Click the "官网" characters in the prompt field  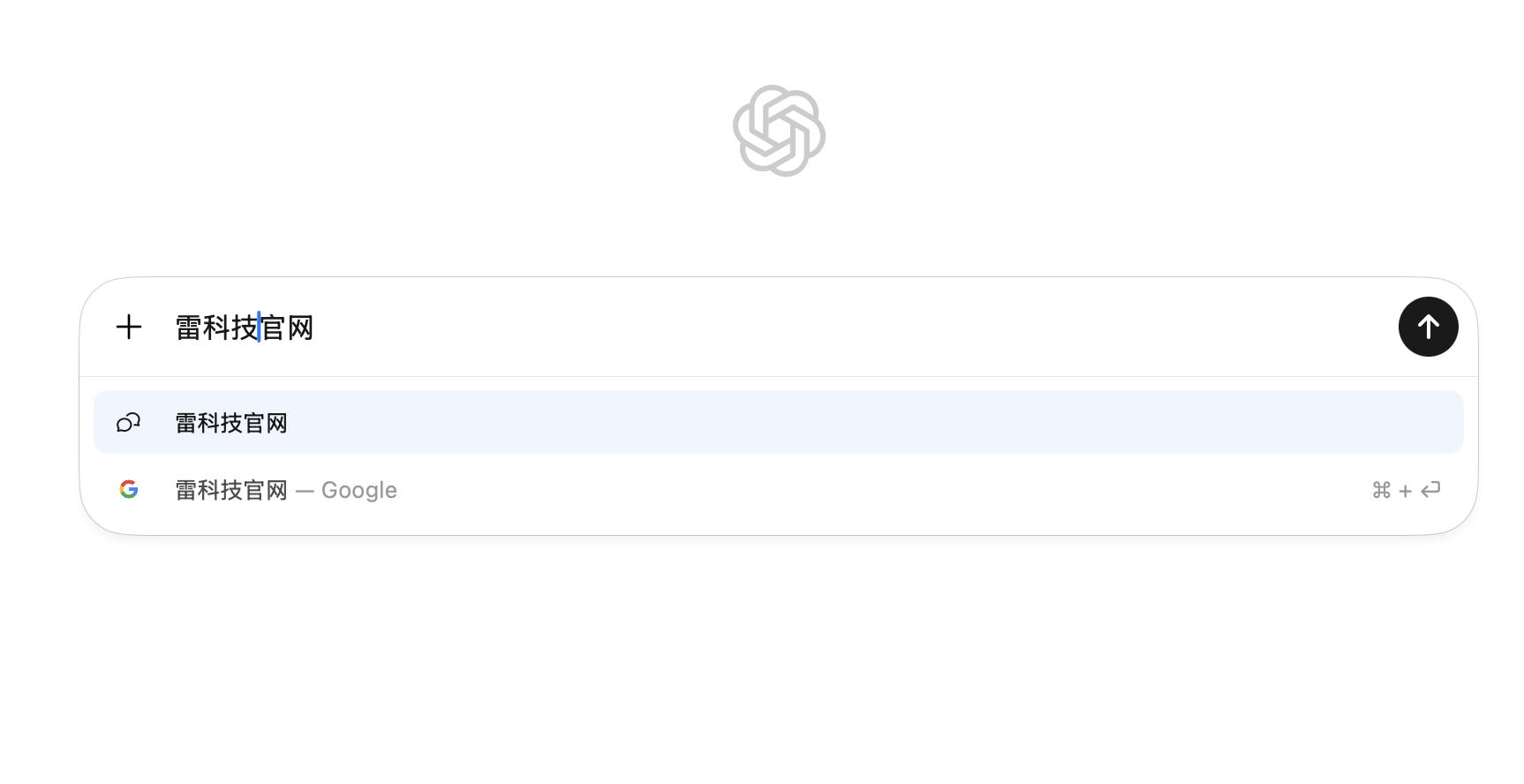pos(288,328)
